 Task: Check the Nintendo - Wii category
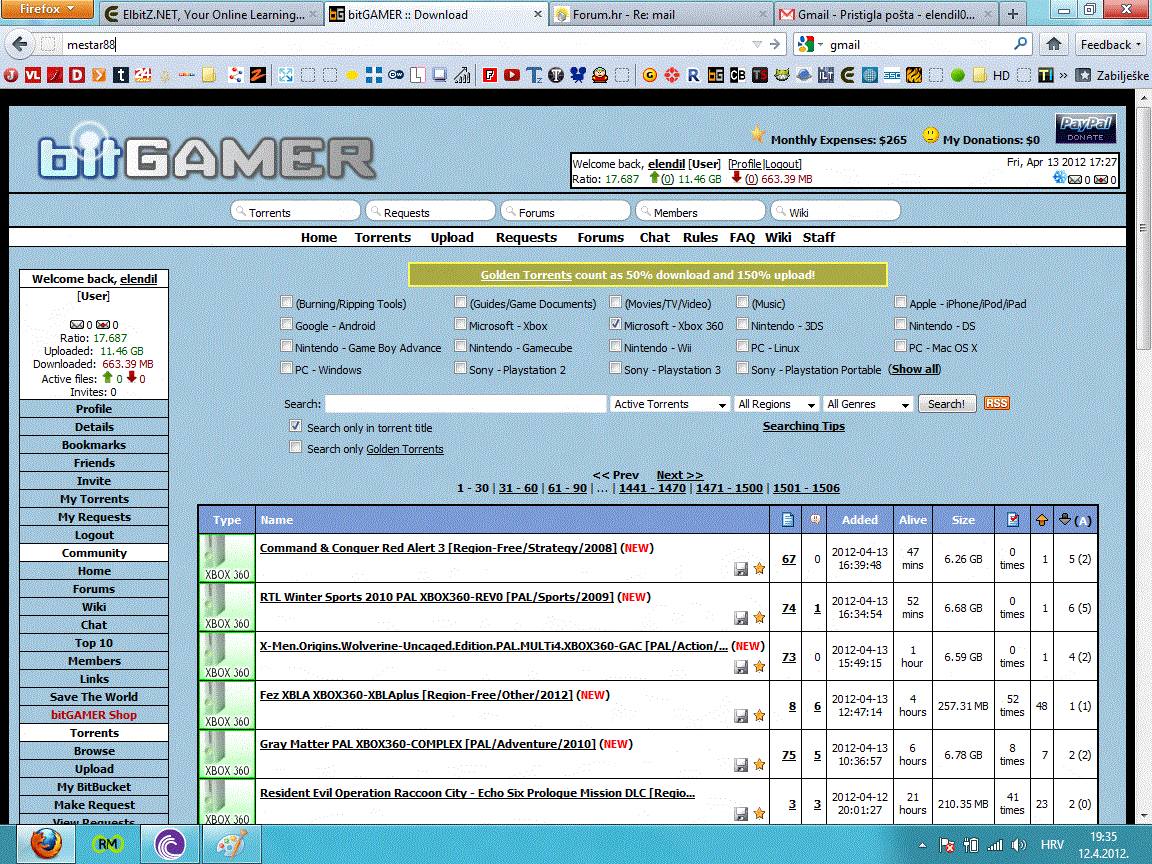[x=616, y=346]
